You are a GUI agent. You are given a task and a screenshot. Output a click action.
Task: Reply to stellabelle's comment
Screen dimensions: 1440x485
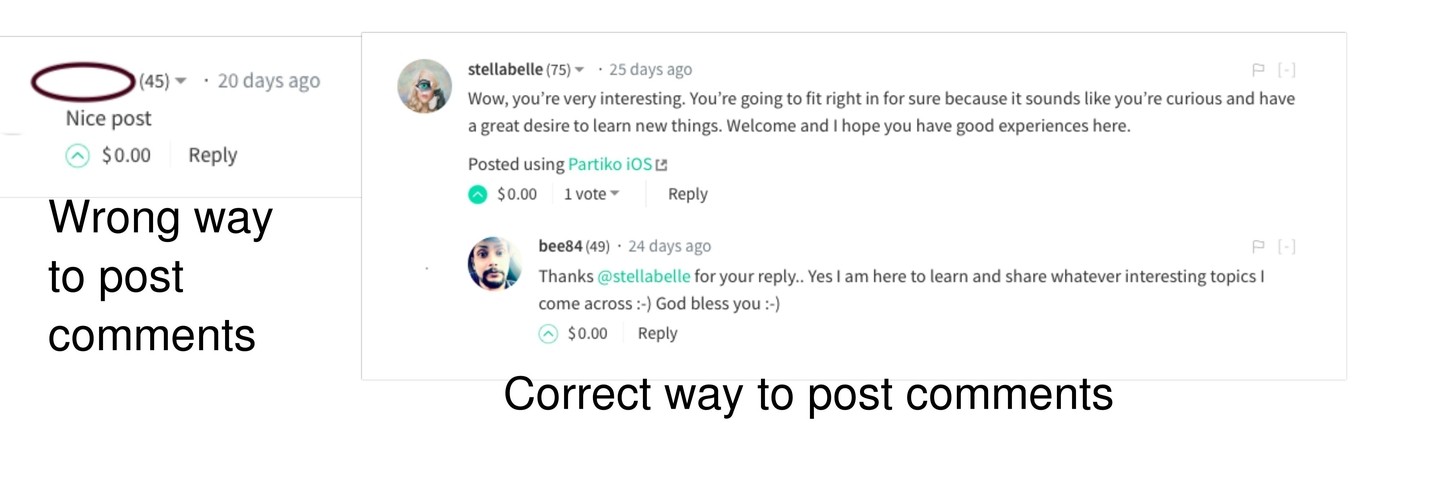(x=688, y=194)
